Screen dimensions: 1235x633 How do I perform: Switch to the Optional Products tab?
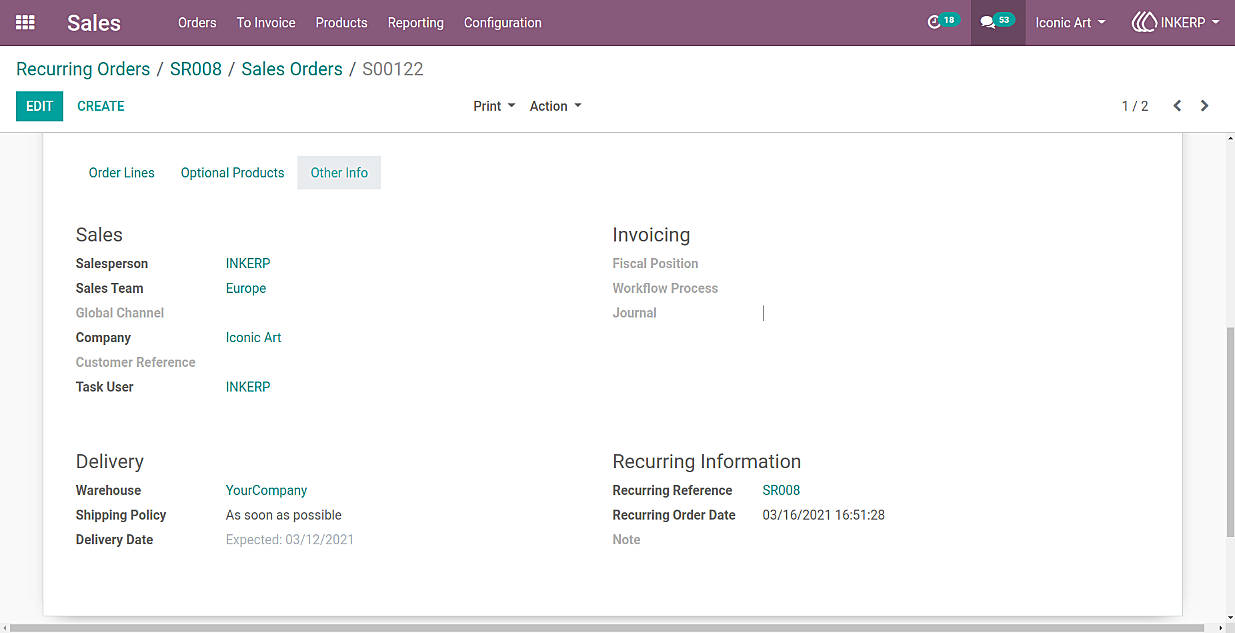click(233, 173)
